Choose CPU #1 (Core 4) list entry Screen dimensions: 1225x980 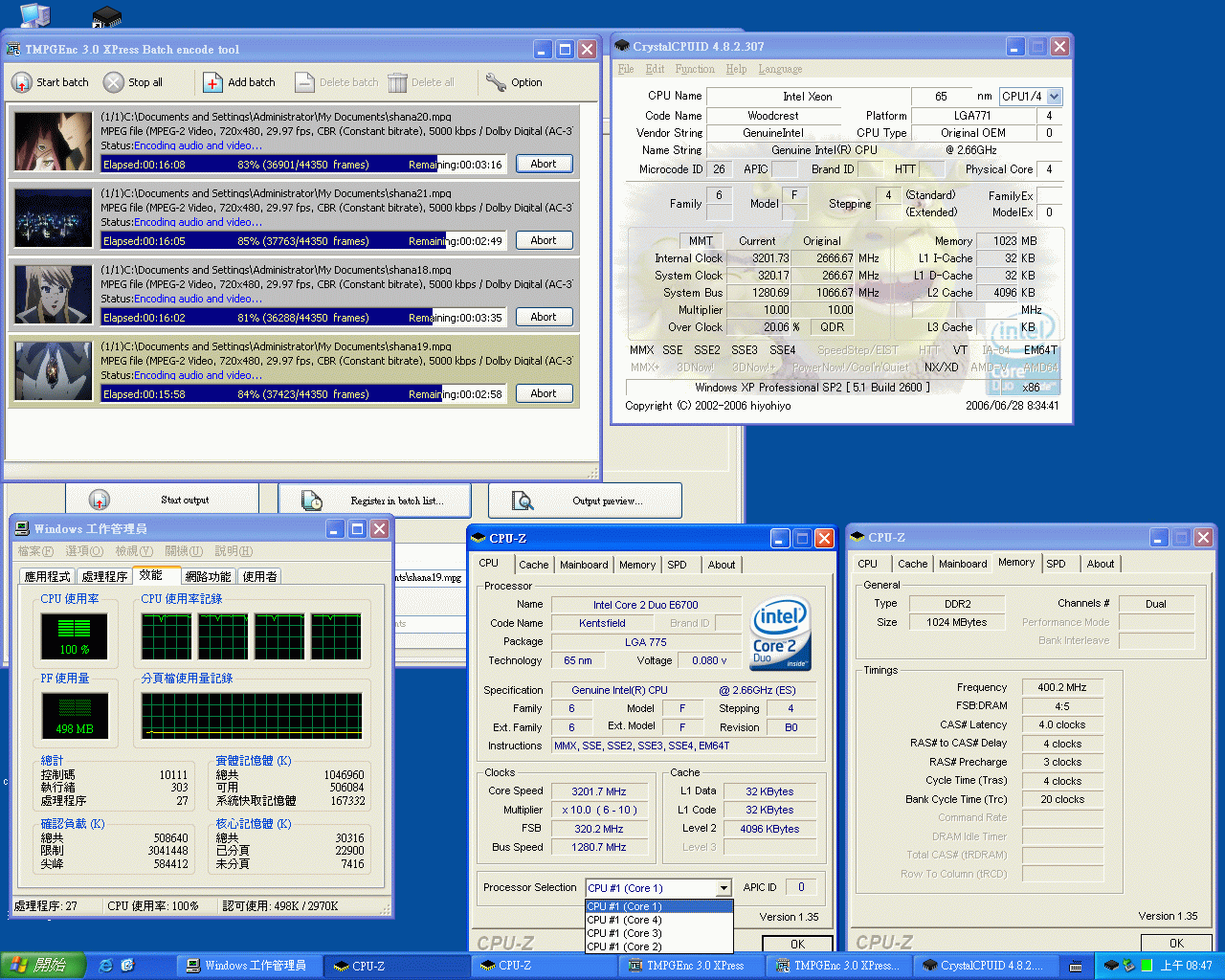[x=624, y=920]
